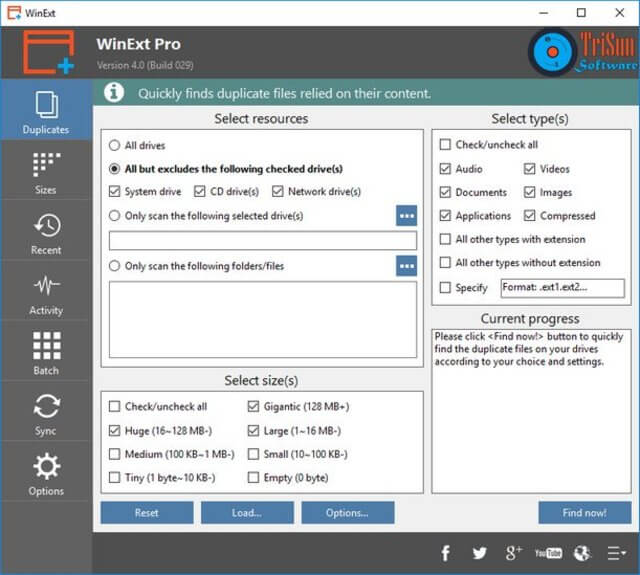This screenshot has width=640, height=575.
Task: Click the WinExt Pro logo icon
Action: click(x=49, y=53)
